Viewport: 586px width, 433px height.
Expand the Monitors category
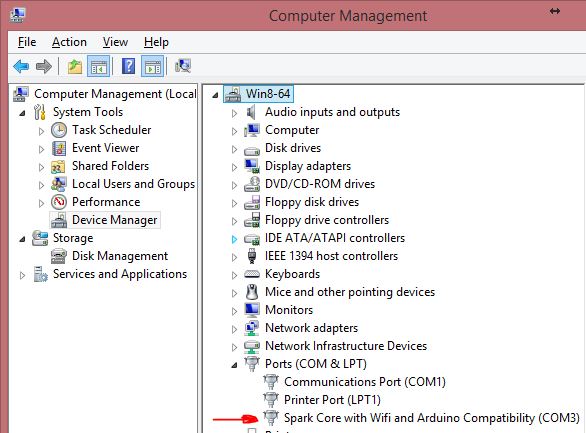(234, 311)
